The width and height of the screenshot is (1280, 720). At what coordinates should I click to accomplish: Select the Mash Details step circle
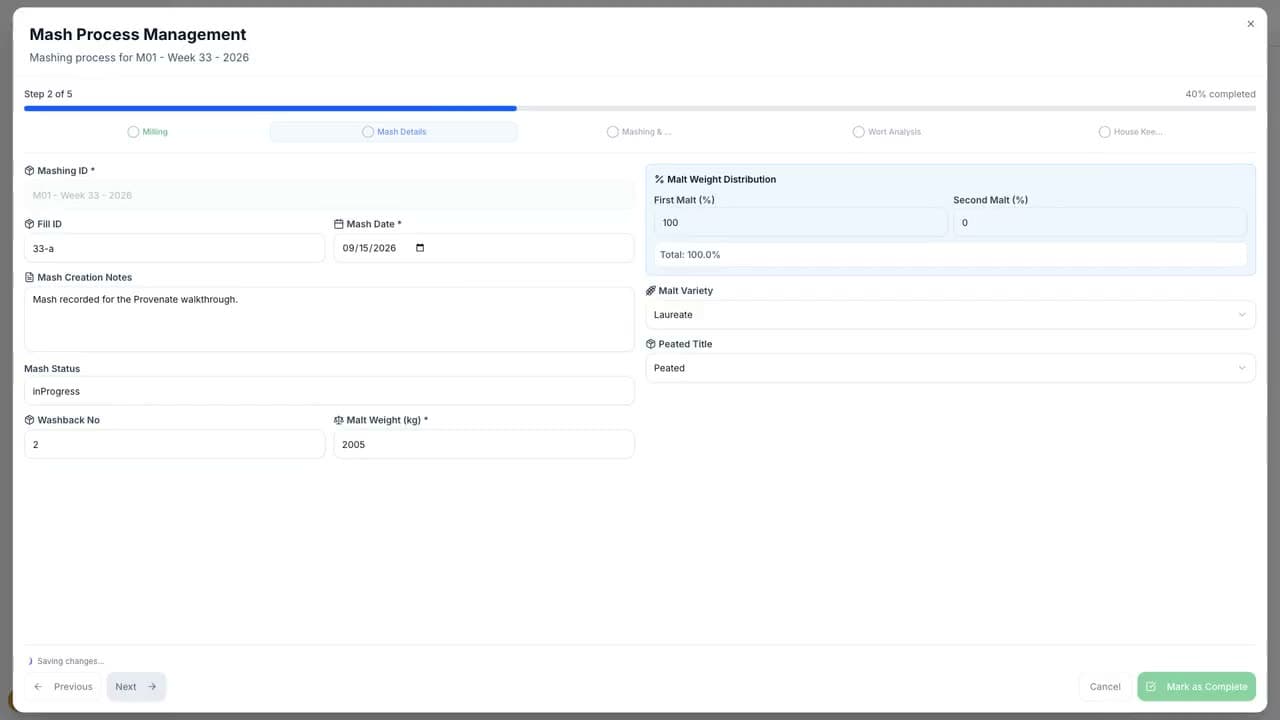click(368, 132)
